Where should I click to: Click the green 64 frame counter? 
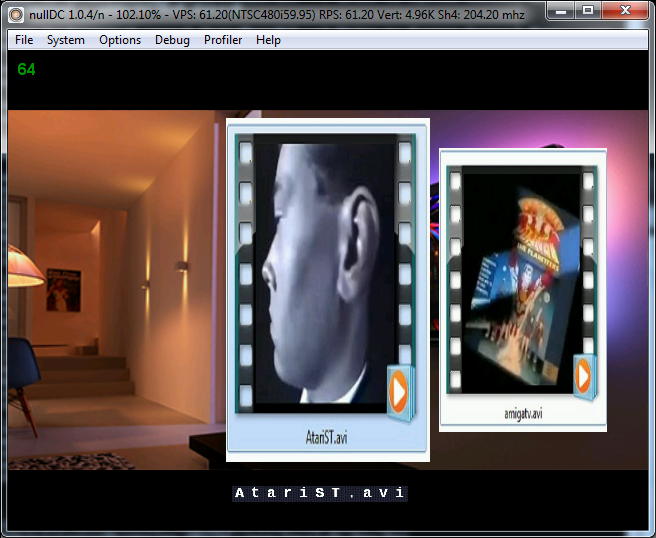tap(26, 69)
